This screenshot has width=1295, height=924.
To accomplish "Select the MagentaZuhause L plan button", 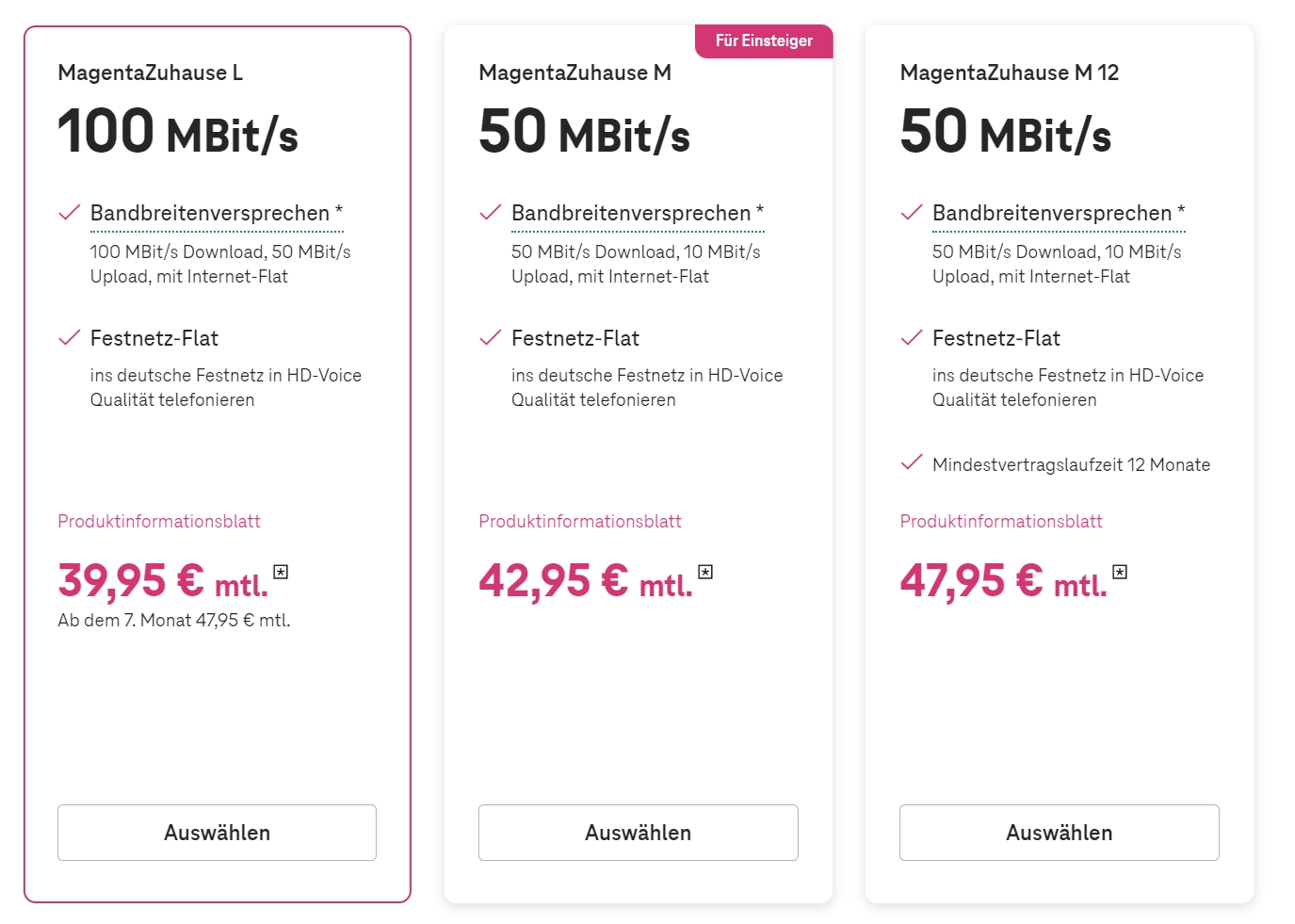I will pos(217,833).
